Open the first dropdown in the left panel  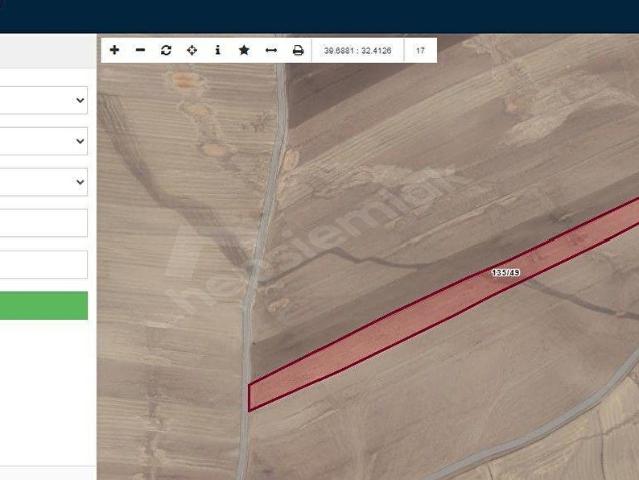coord(44,100)
